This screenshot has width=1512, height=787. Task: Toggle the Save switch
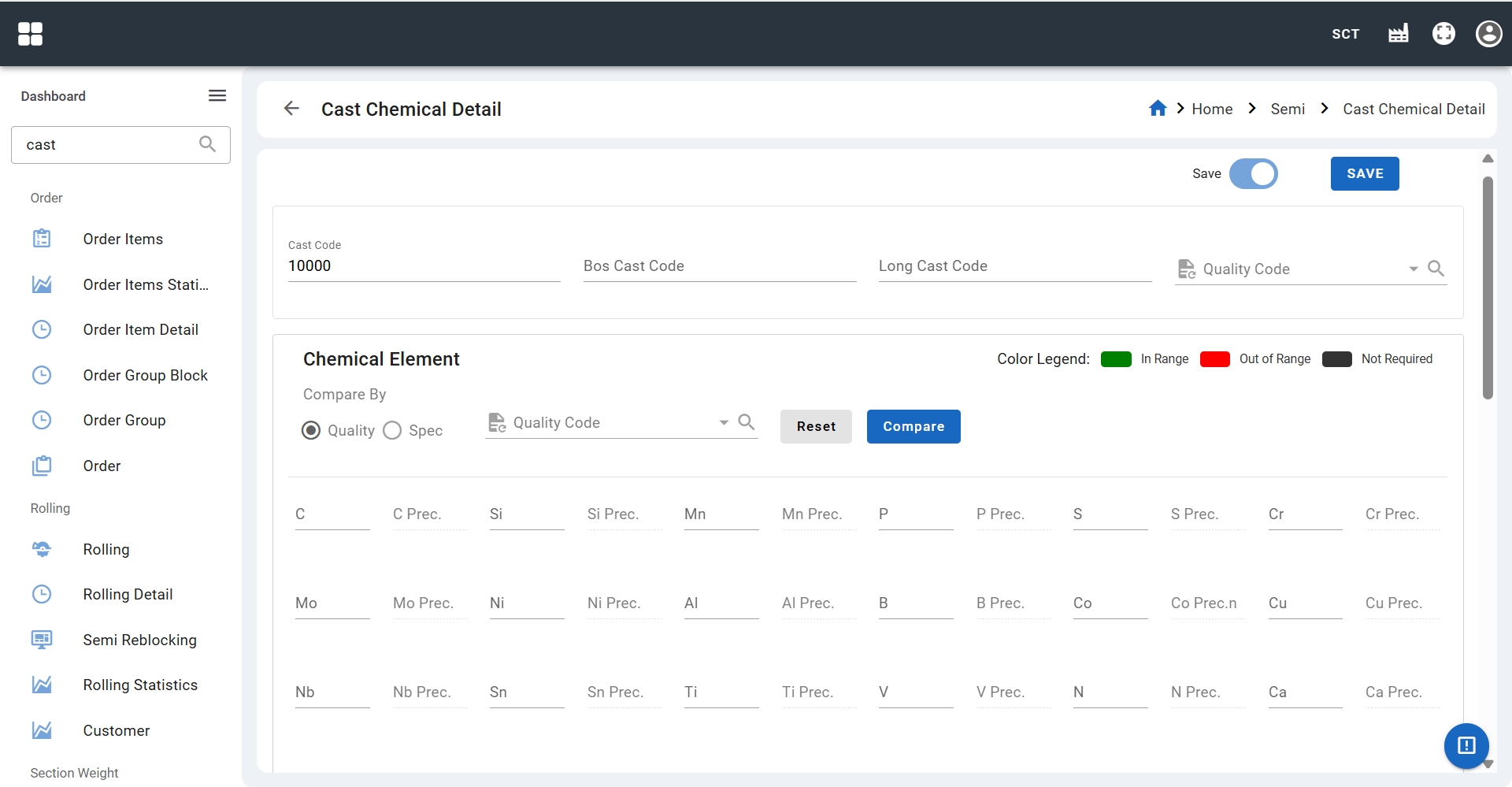tap(1254, 174)
